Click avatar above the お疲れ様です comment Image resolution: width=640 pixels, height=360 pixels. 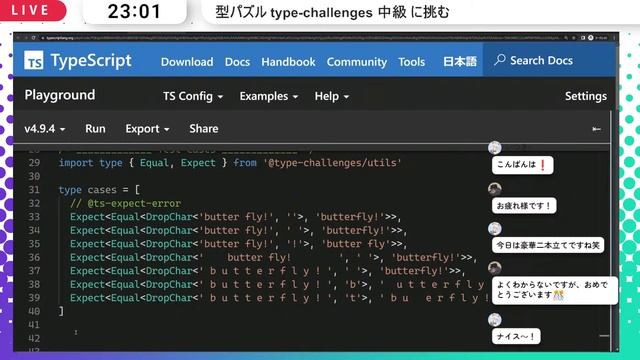click(495, 189)
